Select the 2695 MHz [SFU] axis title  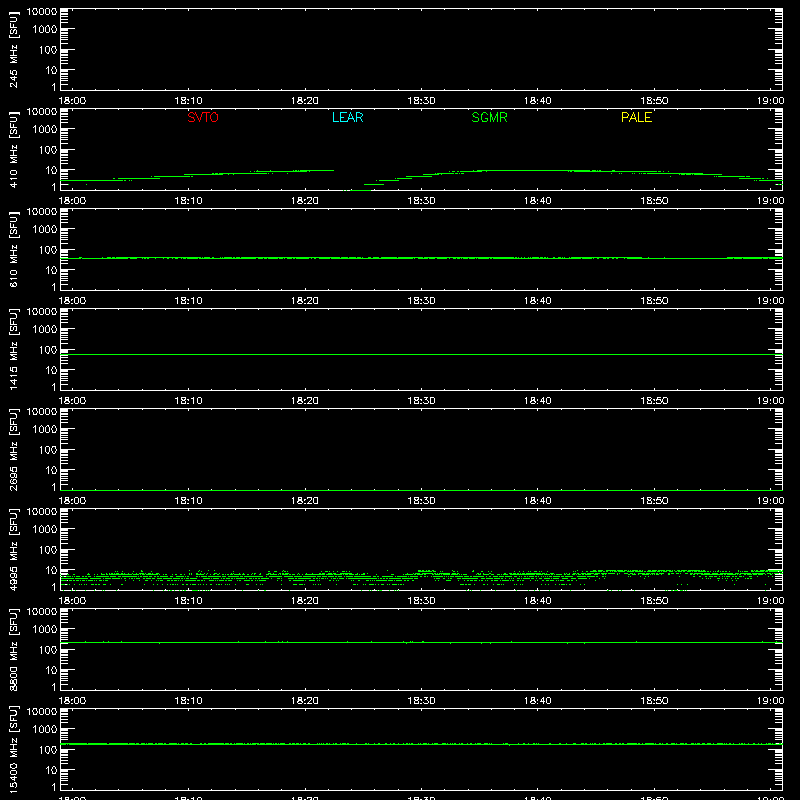[13, 449]
